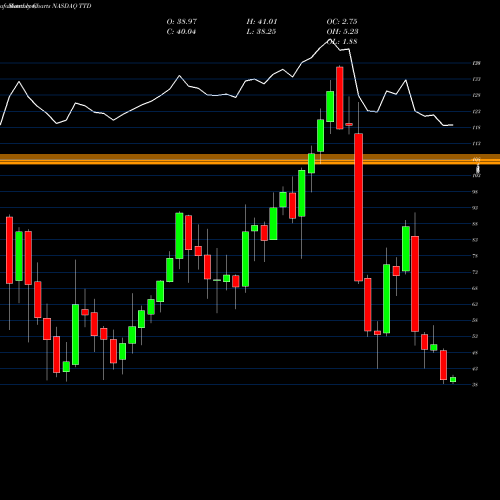Screen dimensions: 500x500
Task: Click the 48 price axis label
Action: 476,352
